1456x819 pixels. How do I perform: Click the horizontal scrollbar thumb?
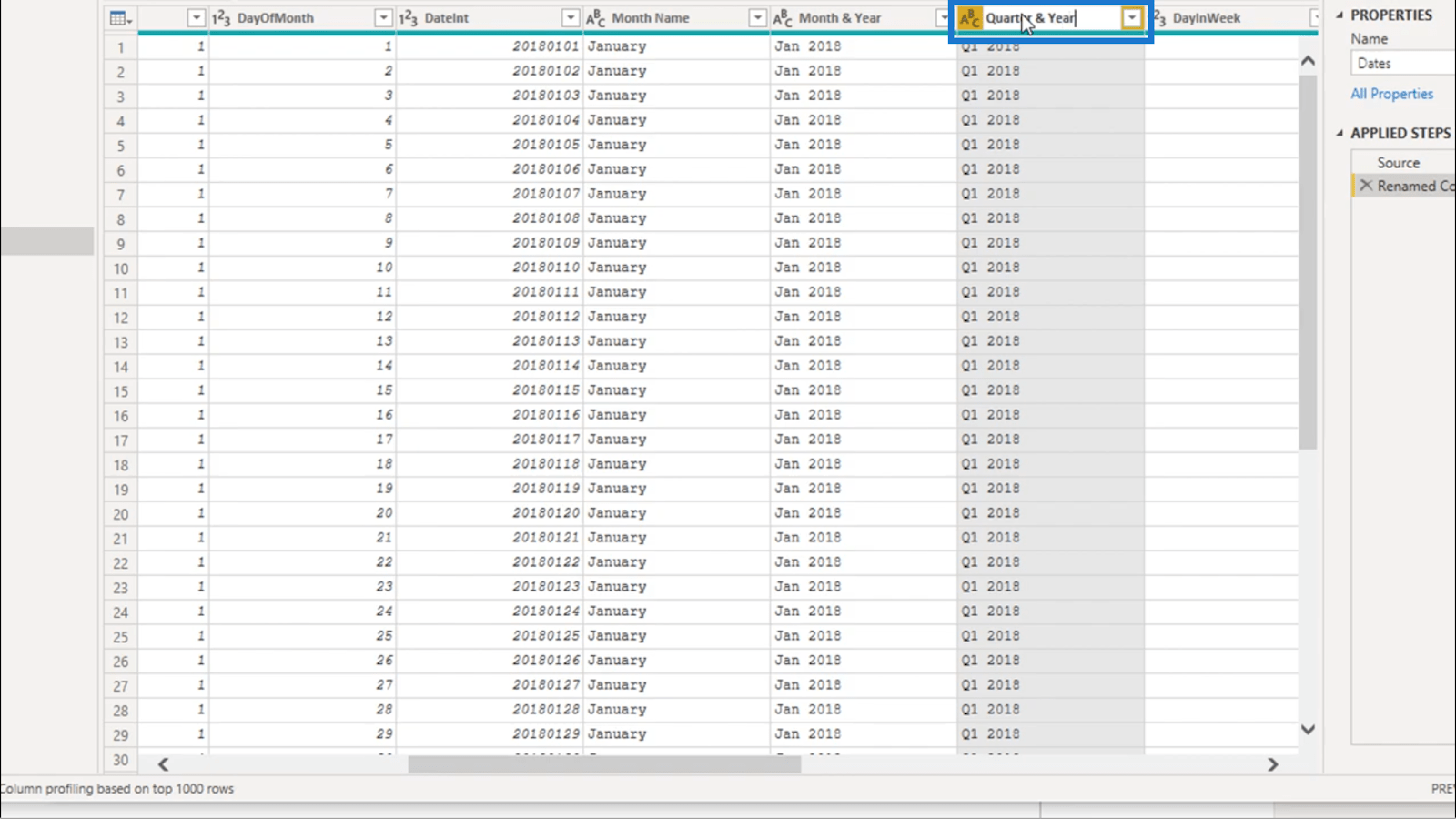point(604,764)
